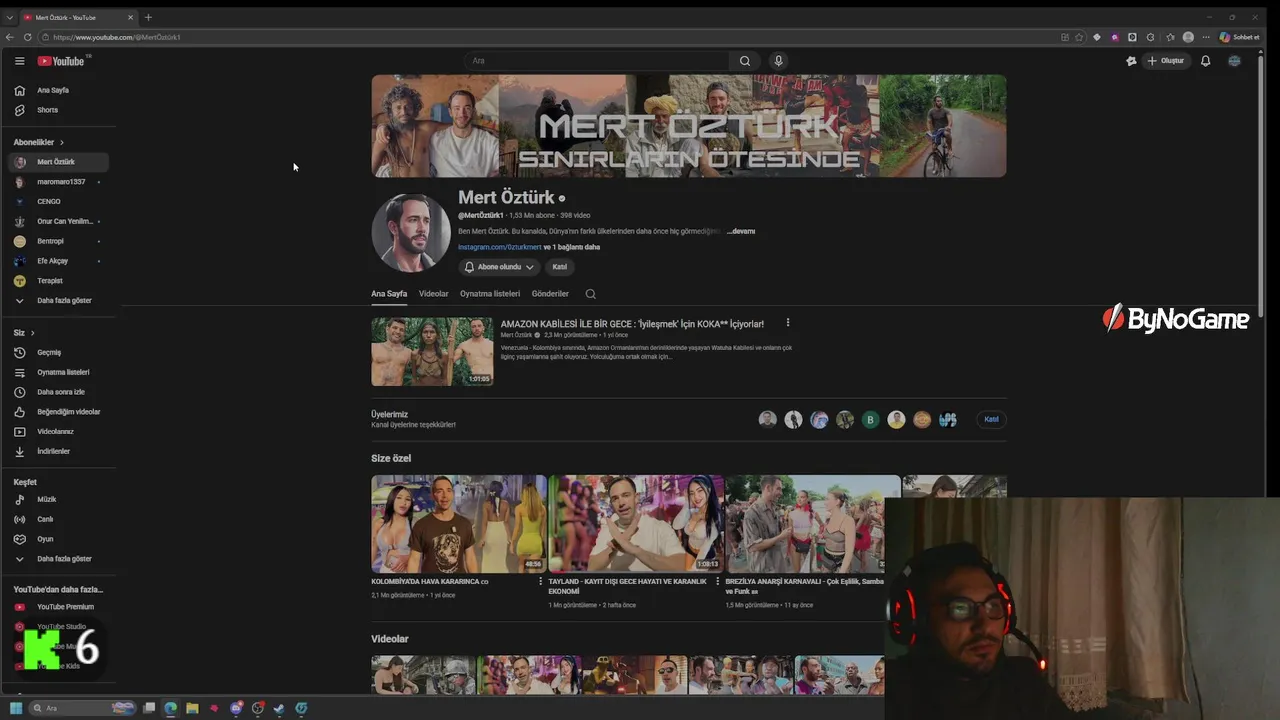The image size is (1280, 720).
Task: Expand channel description with ...devamı
Action: click(x=741, y=231)
